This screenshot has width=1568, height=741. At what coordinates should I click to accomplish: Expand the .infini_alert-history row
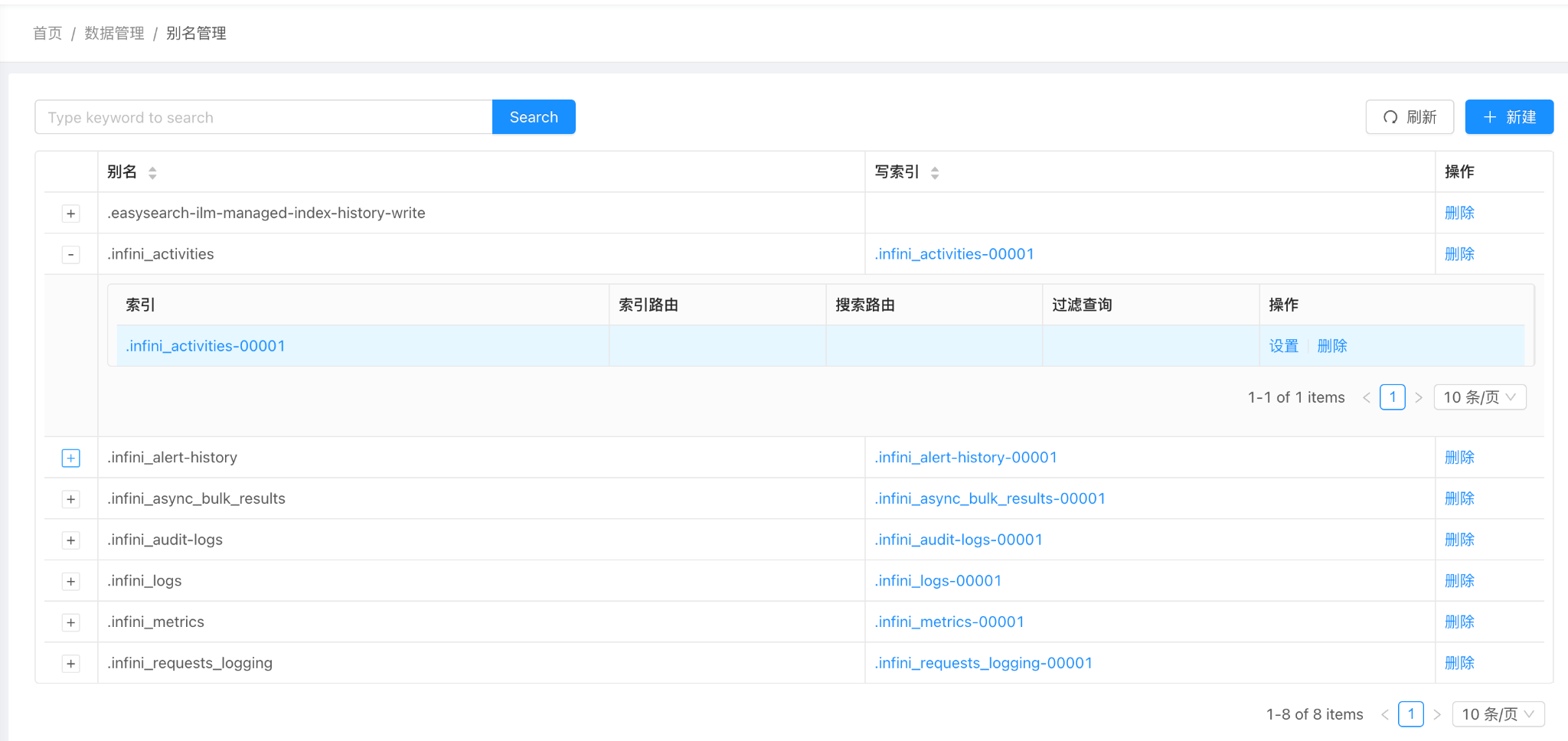point(70,457)
